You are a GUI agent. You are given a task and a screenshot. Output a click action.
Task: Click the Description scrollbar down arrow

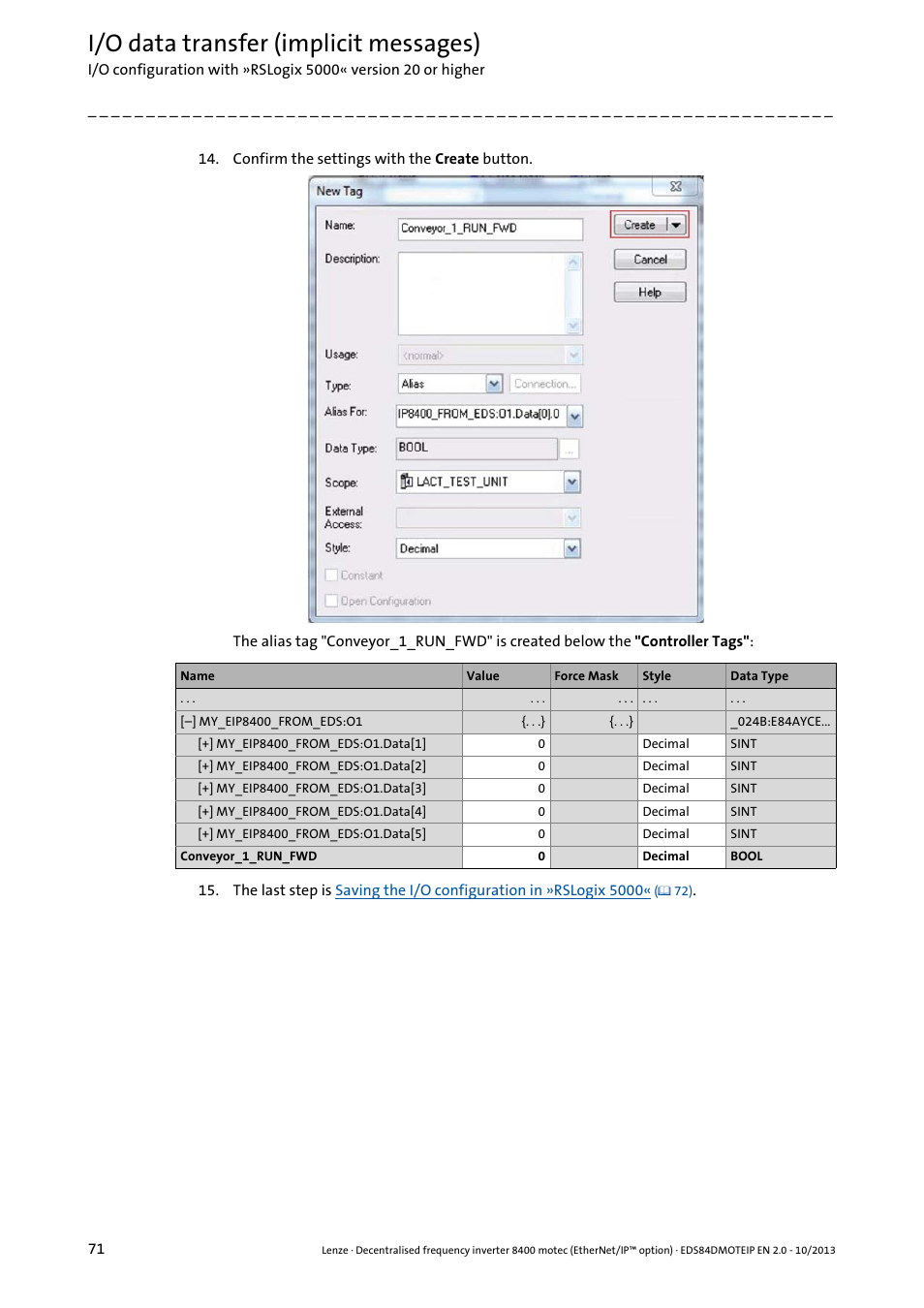click(x=573, y=326)
